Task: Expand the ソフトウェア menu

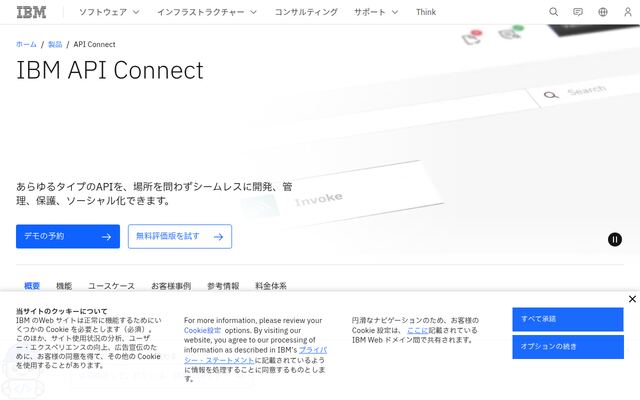Action: point(109,12)
